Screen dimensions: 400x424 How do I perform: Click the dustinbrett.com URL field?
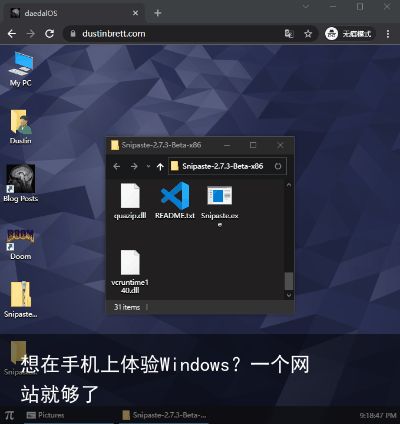click(191, 34)
